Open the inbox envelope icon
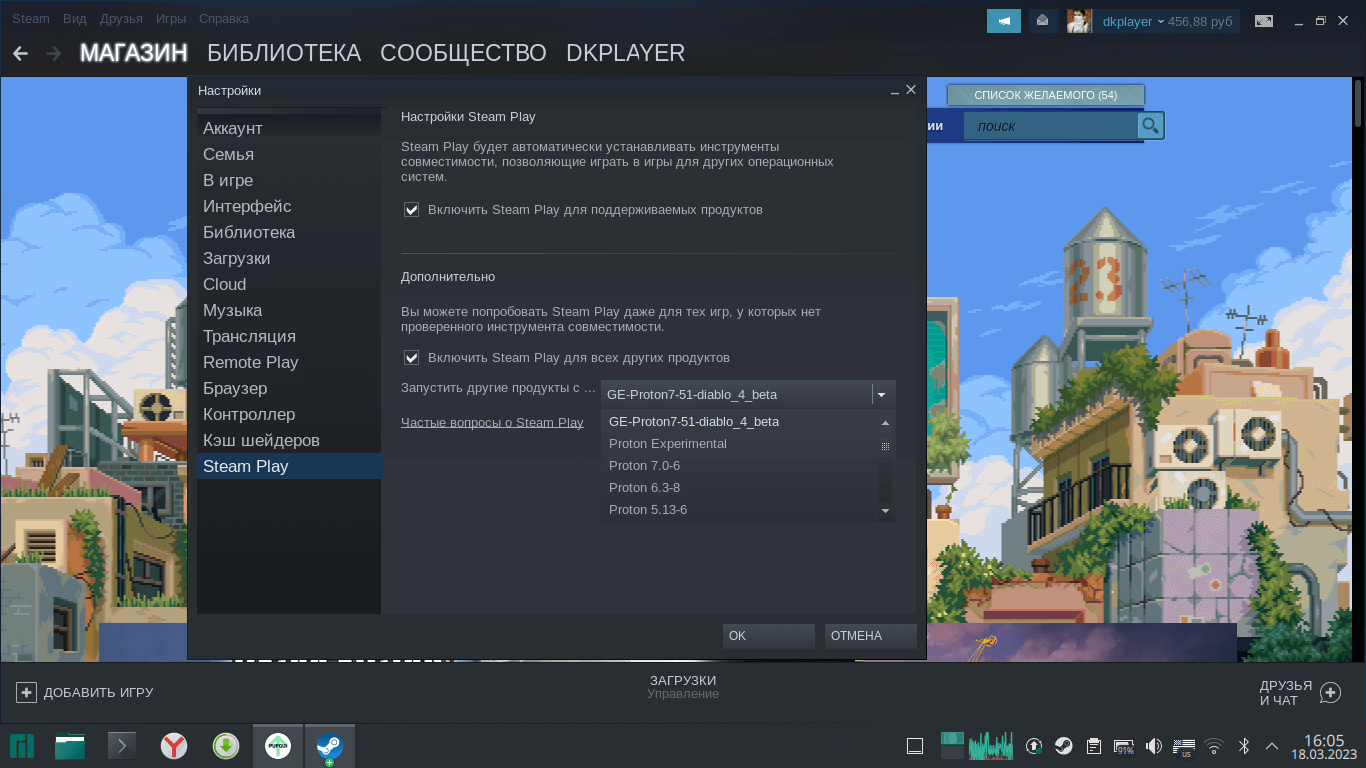Image resolution: width=1366 pixels, height=768 pixels. click(x=1043, y=21)
